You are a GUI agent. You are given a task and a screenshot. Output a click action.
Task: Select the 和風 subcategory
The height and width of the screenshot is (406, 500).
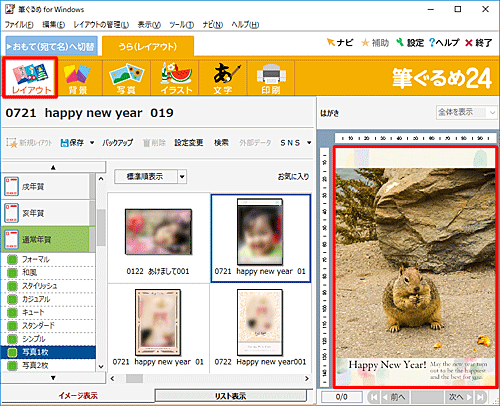click(x=48, y=273)
